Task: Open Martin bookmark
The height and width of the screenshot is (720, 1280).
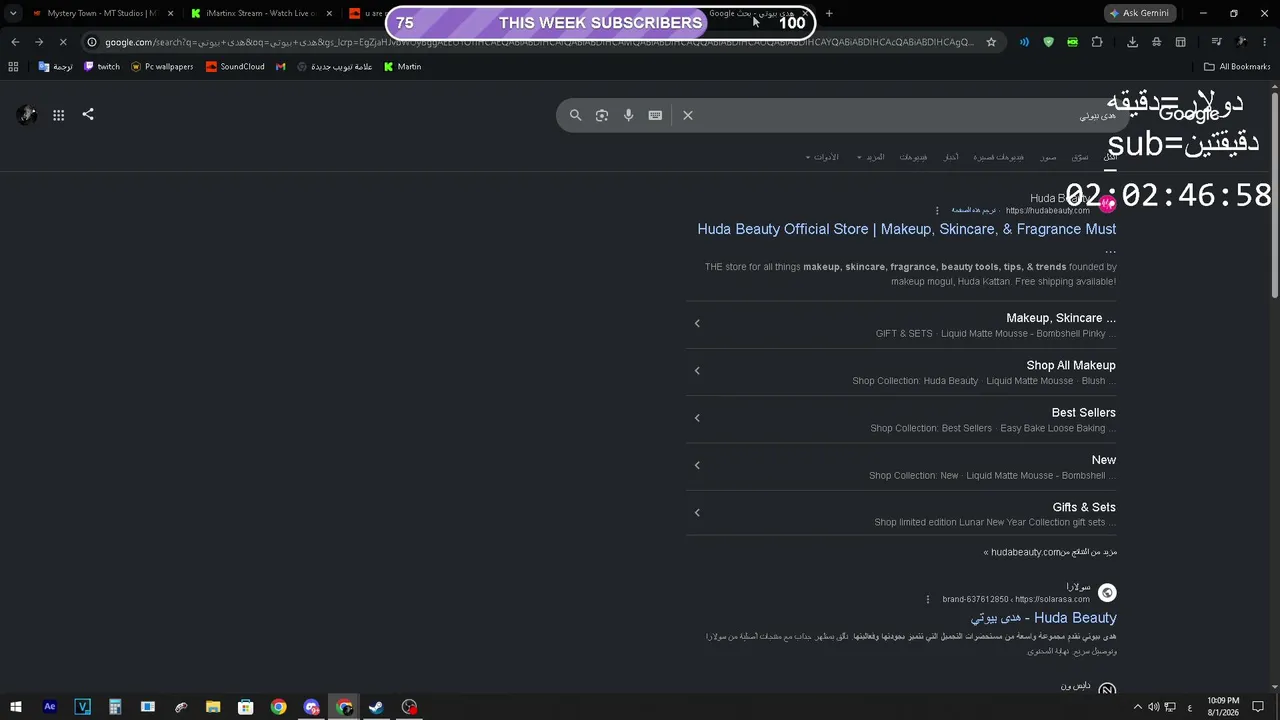Action: click(403, 67)
